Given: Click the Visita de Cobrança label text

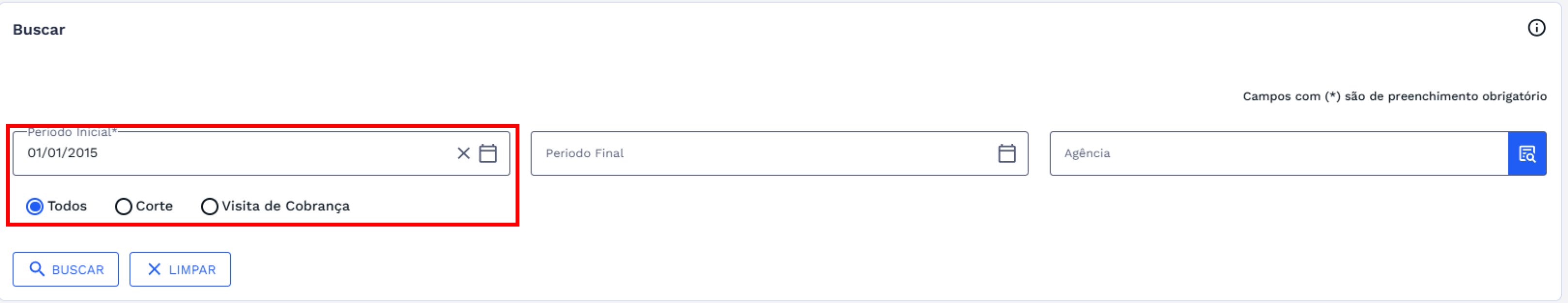Looking at the screenshot, I should pyautogui.click(x=285, y=206).
